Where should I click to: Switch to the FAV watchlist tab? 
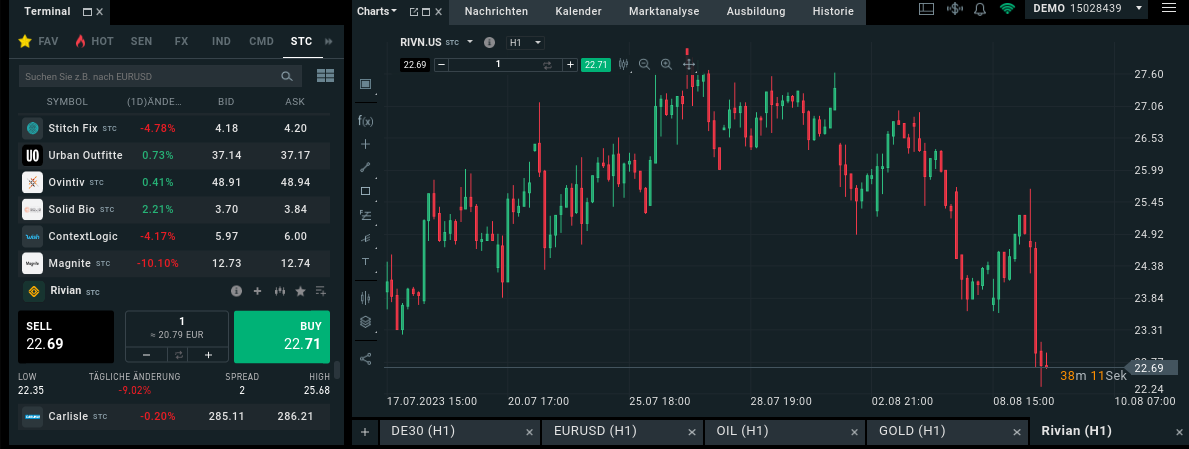[x=39, y=41]
